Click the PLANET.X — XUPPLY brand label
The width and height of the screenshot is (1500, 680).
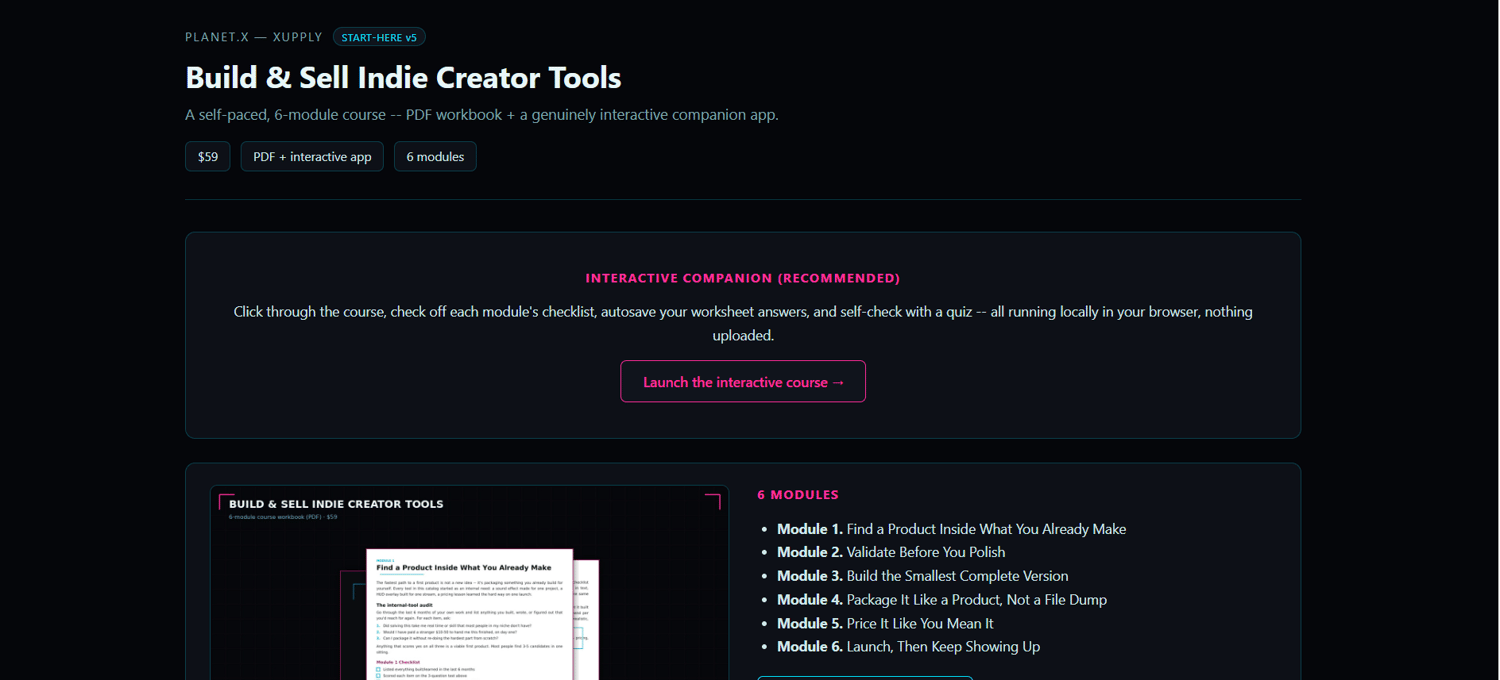(x=254, y=37)
